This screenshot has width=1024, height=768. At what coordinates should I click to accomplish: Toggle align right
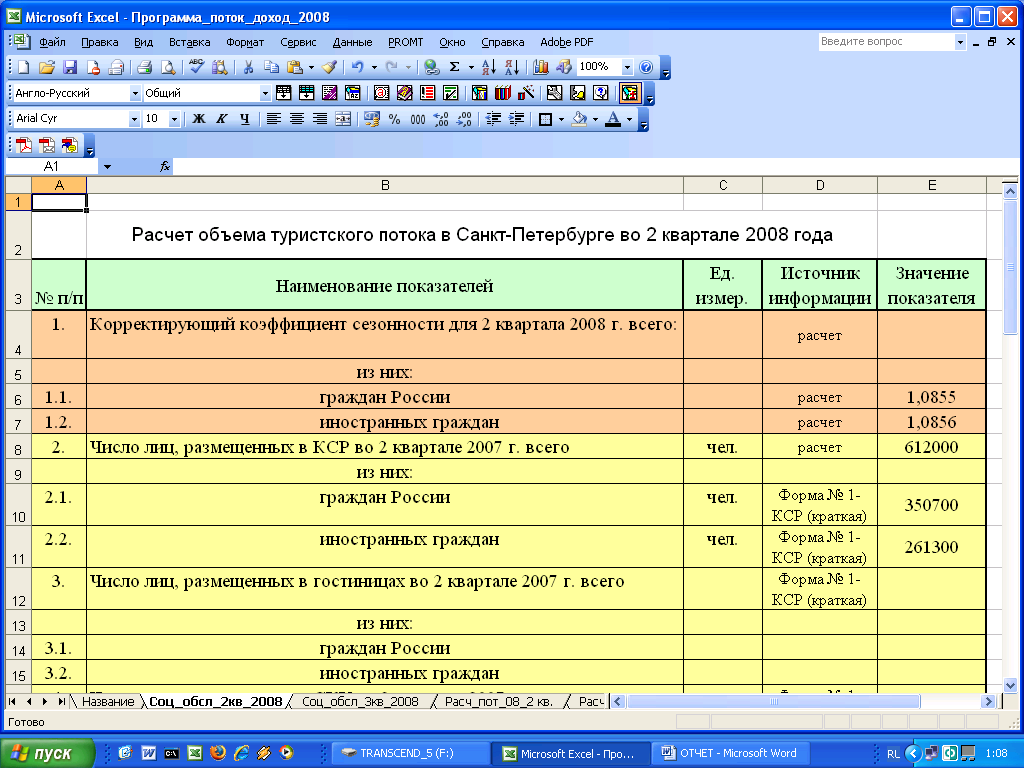pos(319,119)
